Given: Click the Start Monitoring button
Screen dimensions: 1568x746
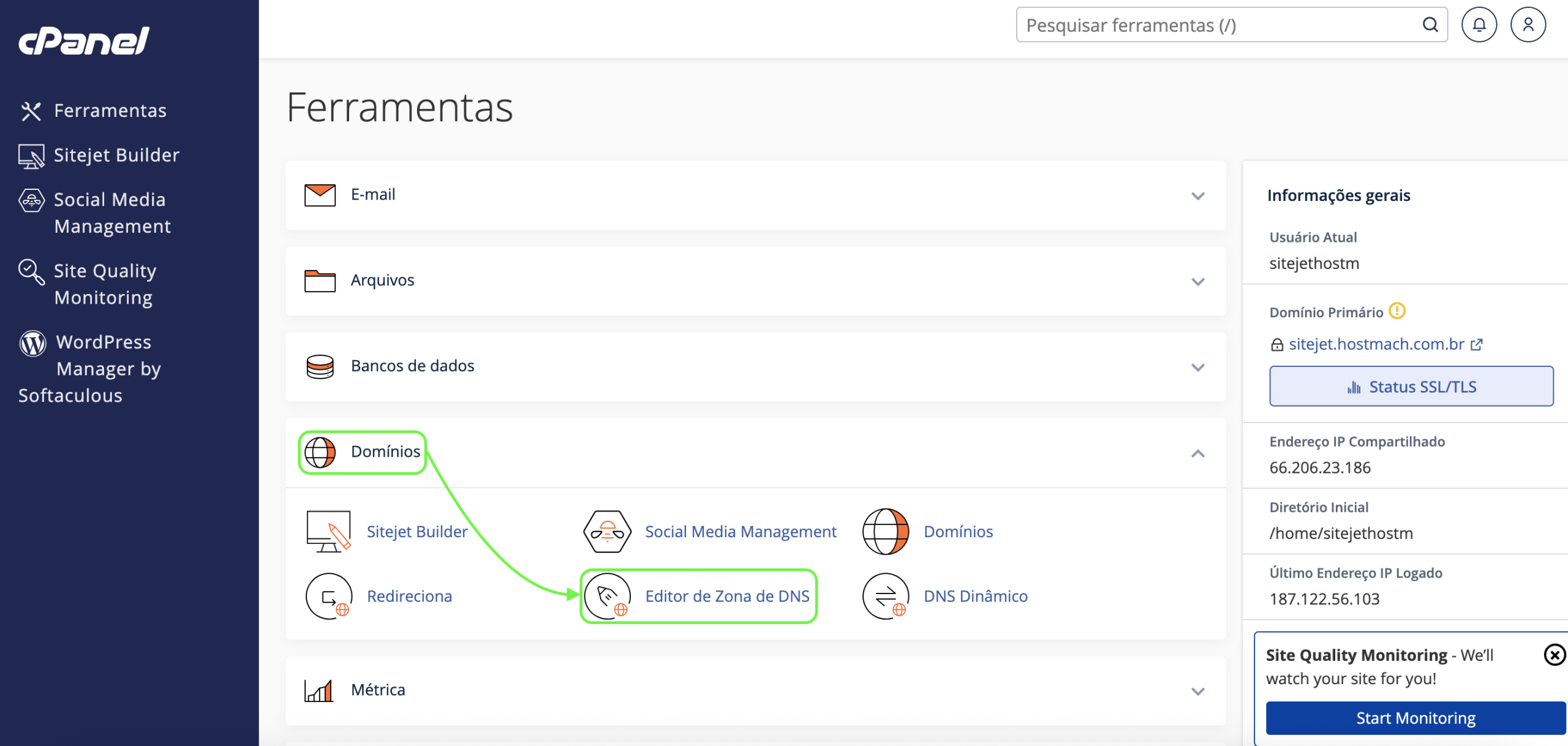Looking at the screenshot, I should (x=1416, y=718).
